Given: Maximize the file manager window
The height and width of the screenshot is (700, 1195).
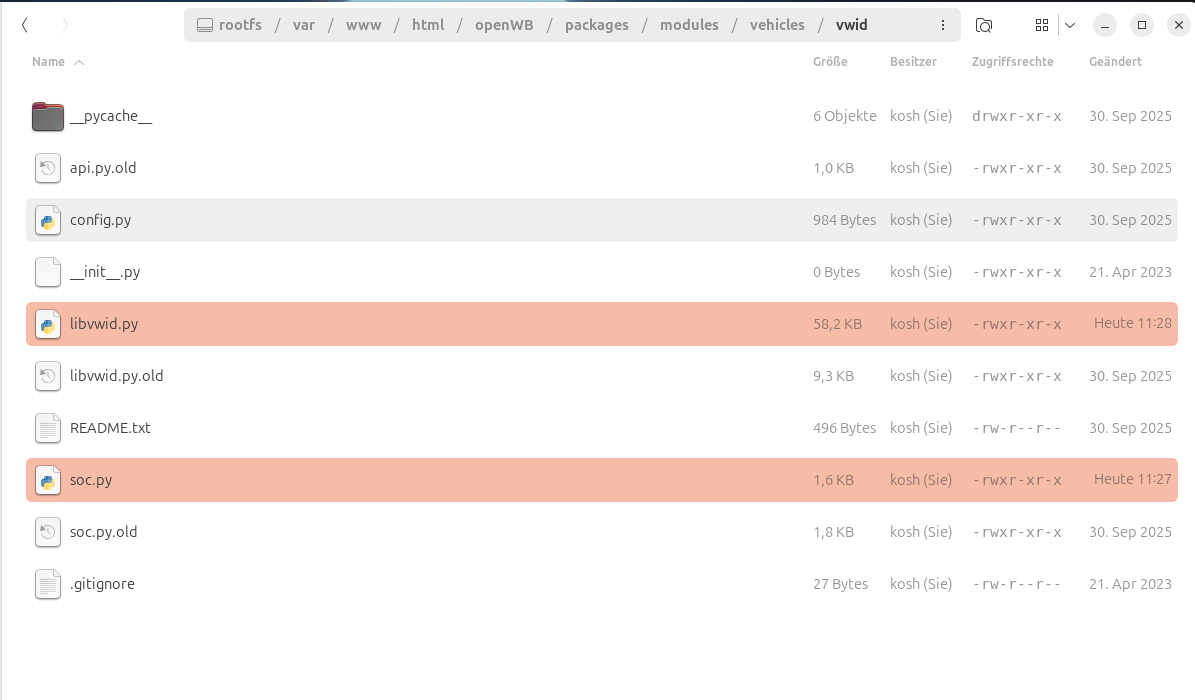Looking at the screenshot, I should coord(1142,25).
